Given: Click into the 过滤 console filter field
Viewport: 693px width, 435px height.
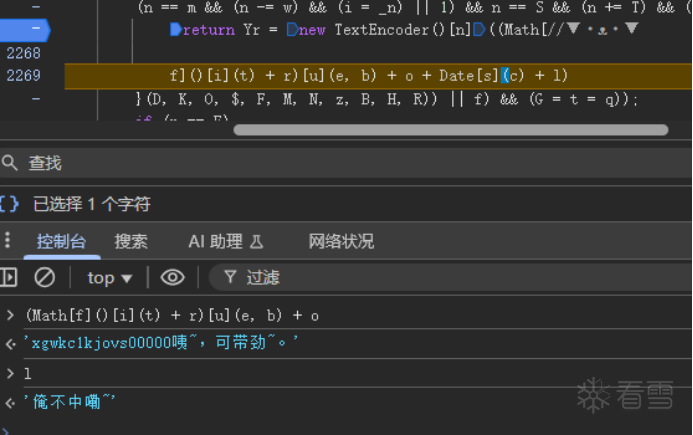Looking at the screenshot, I should (x=300, y=277).
